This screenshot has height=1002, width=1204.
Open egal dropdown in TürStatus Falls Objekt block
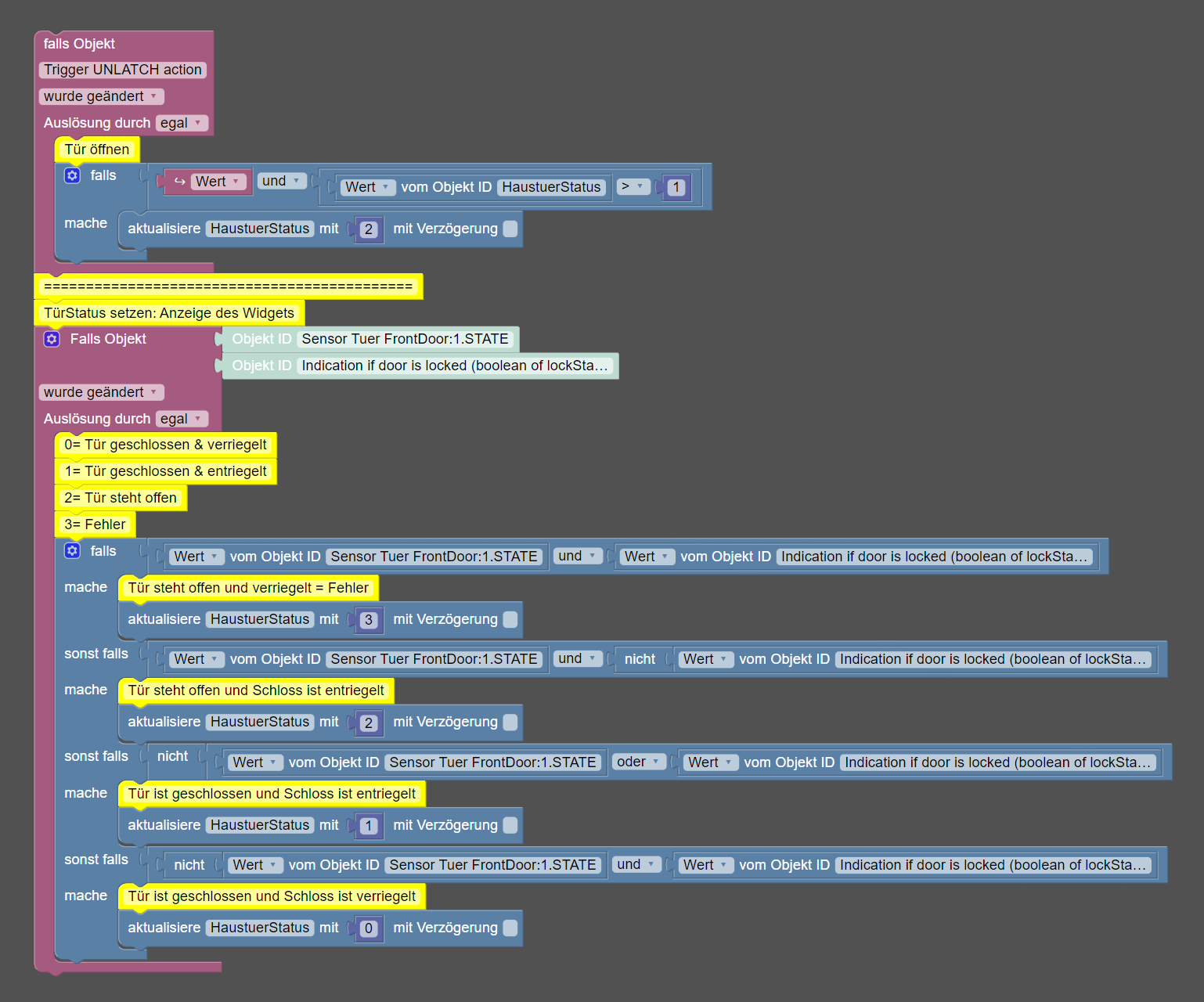click(182, 419)
